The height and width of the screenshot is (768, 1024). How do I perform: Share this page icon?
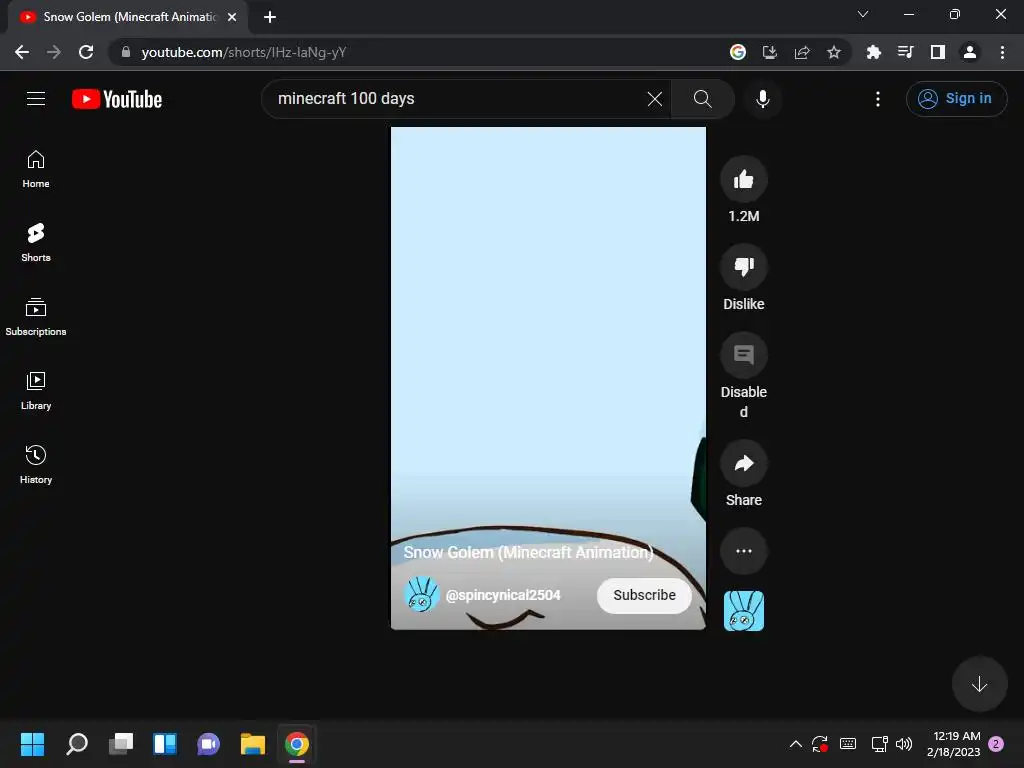801,52
